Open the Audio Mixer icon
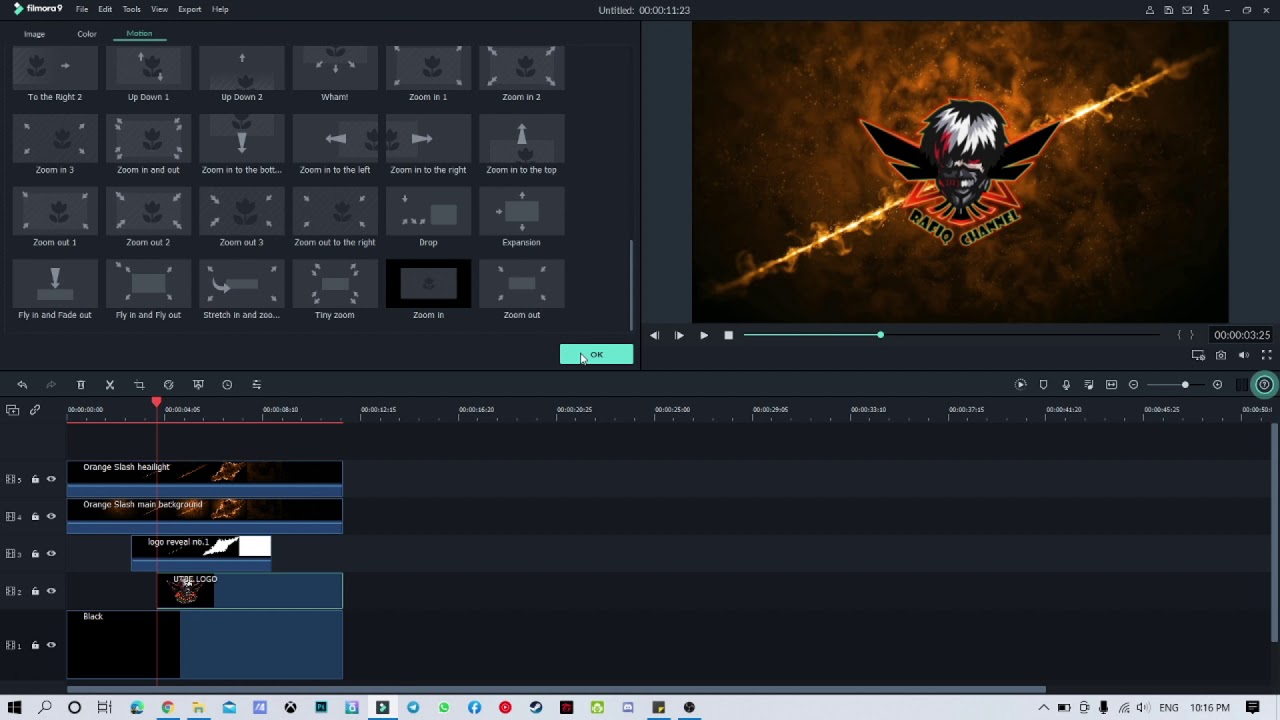Image resolution: width=1280 pixels, height=720 pixels. pos(1089,385)
